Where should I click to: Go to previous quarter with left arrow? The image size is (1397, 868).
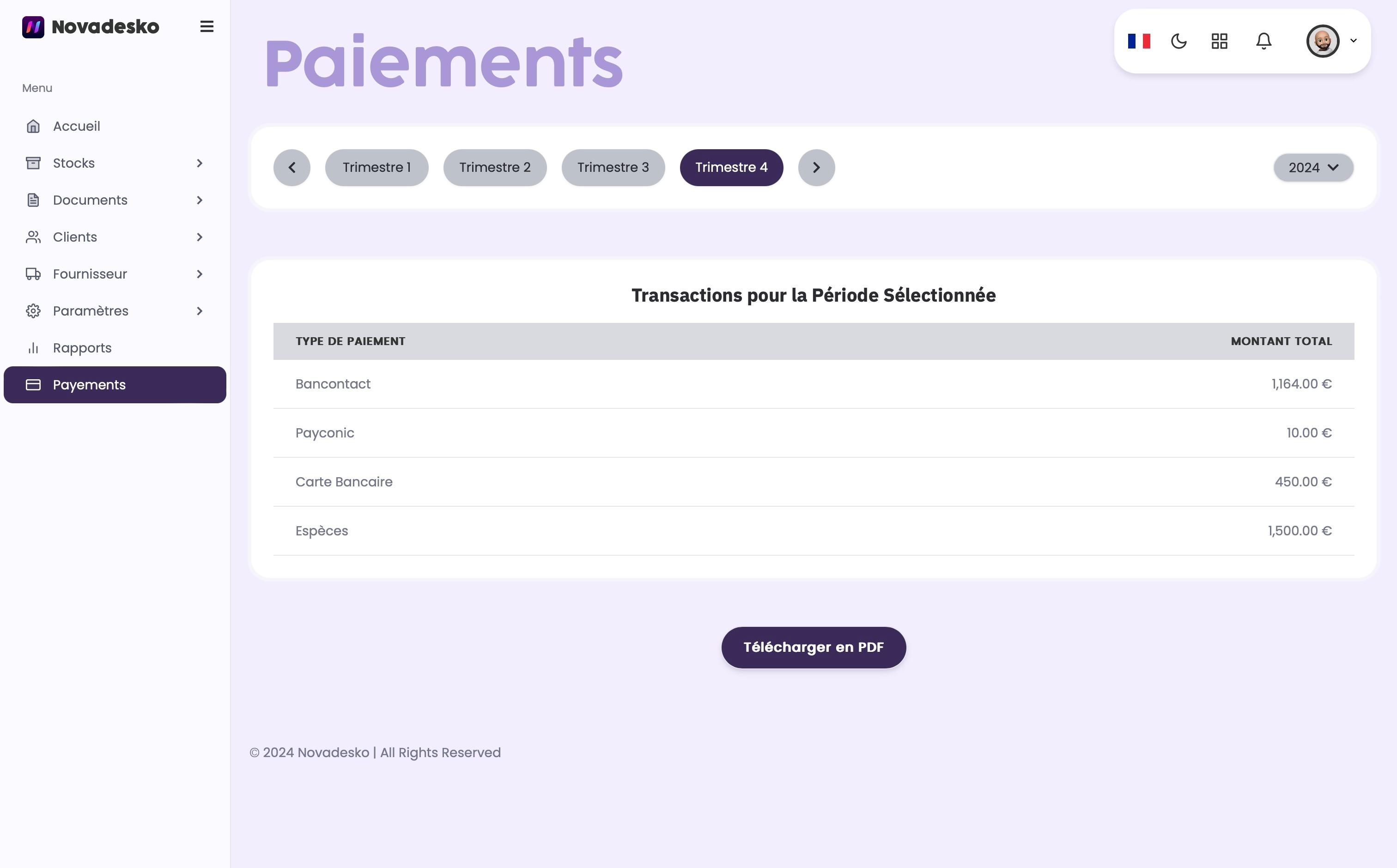click(x=292, y=168)
